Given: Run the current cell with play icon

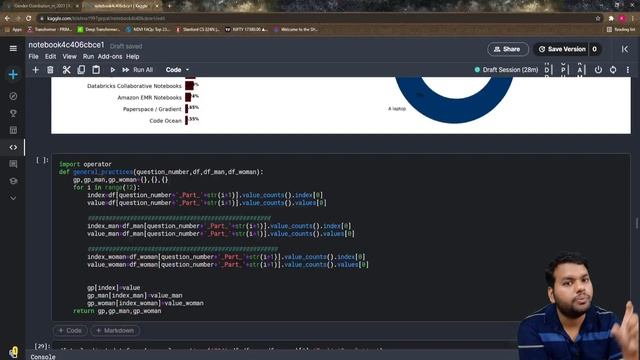Looking at the screenshot, I should click(x=113, y=70).
